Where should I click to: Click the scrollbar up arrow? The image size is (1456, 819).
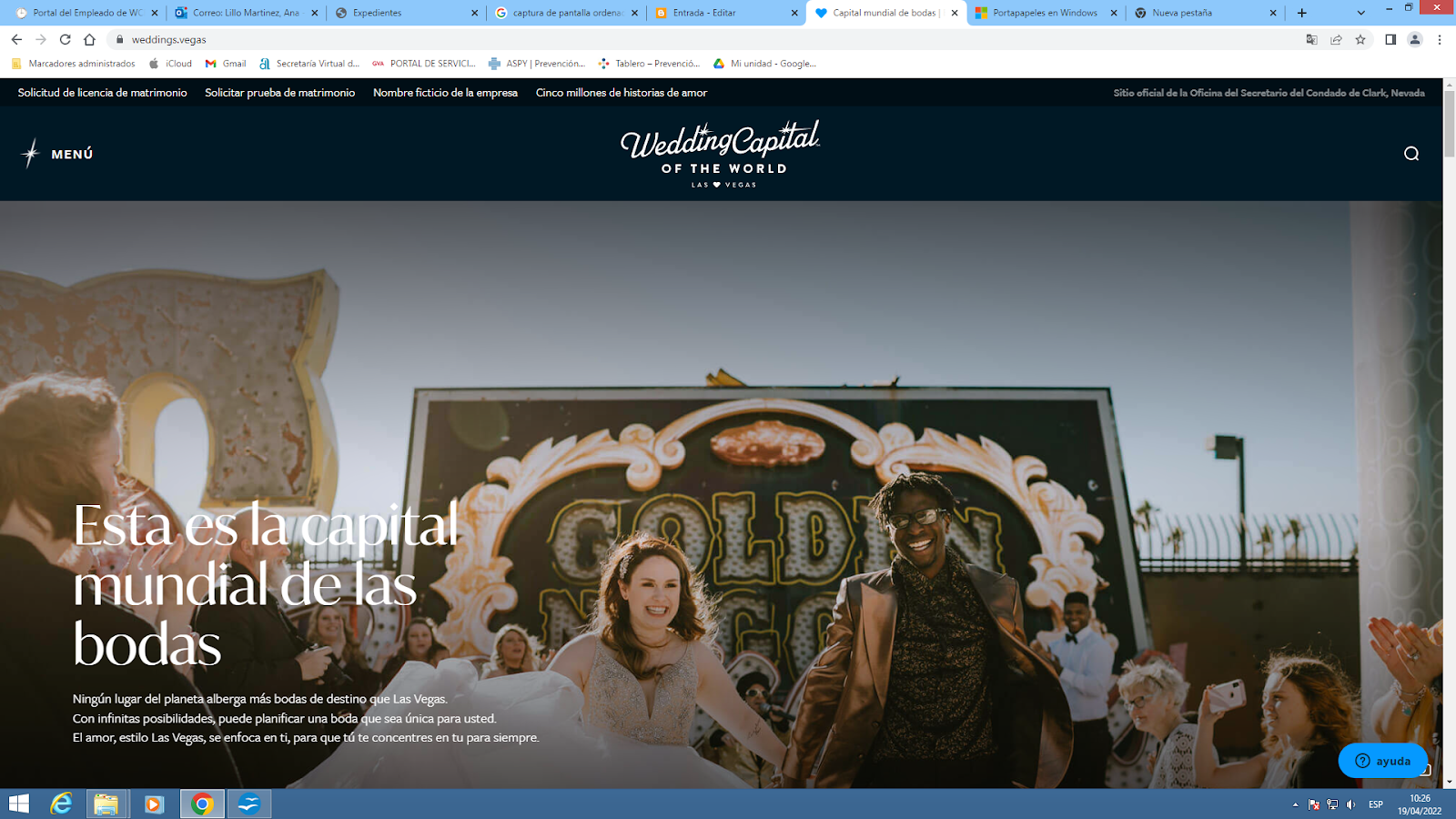click(1450, 85)
